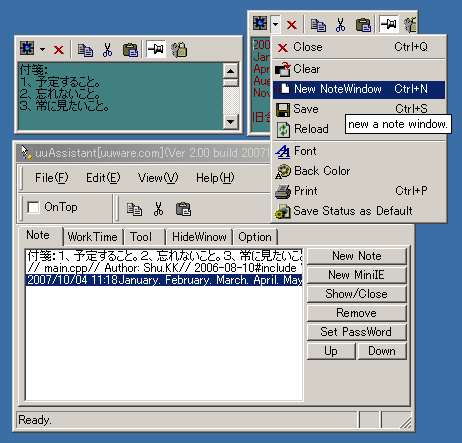Screen dimensions: 462x443
Task: Click the paste clipboard icon in the left note window
Action: pos(130,50)
